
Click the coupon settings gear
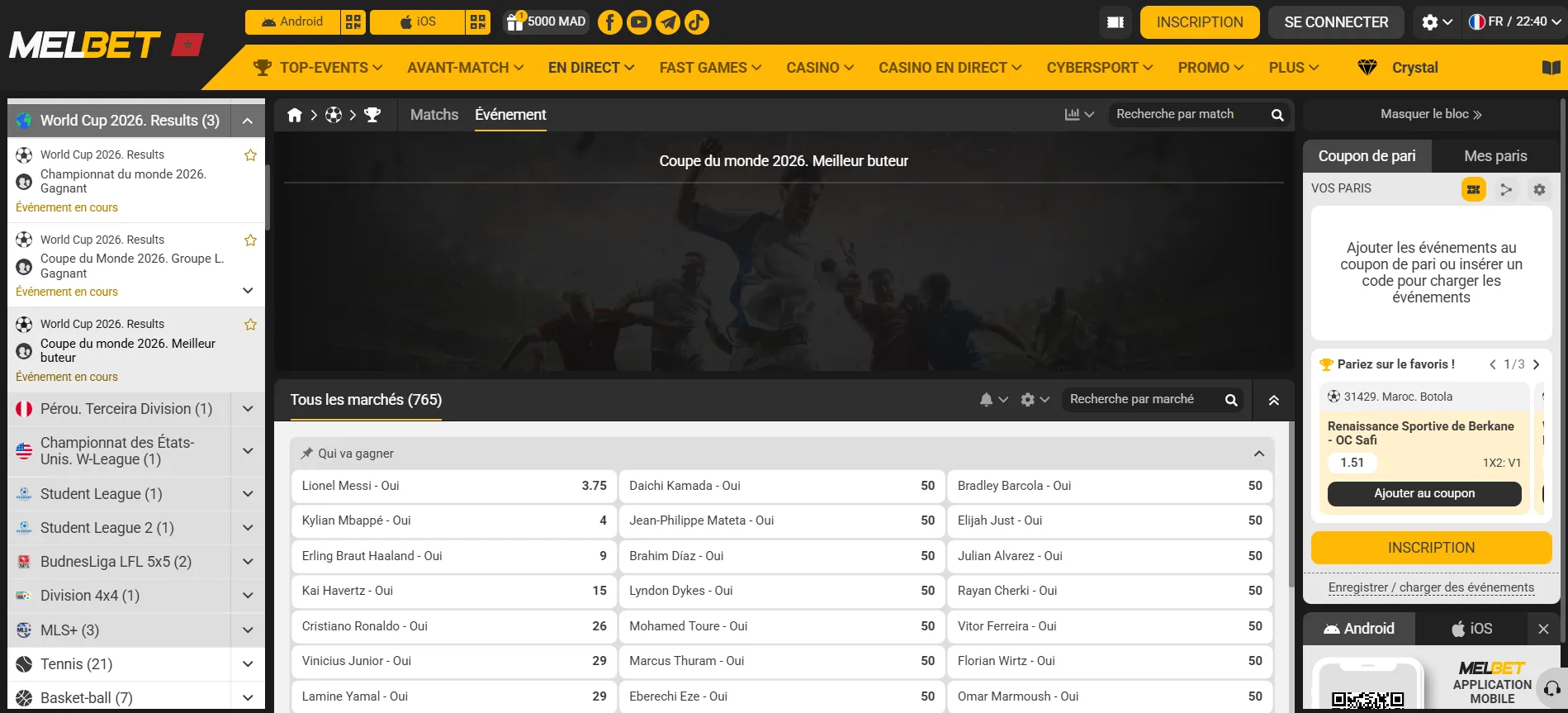click(x=1539, y=189)
